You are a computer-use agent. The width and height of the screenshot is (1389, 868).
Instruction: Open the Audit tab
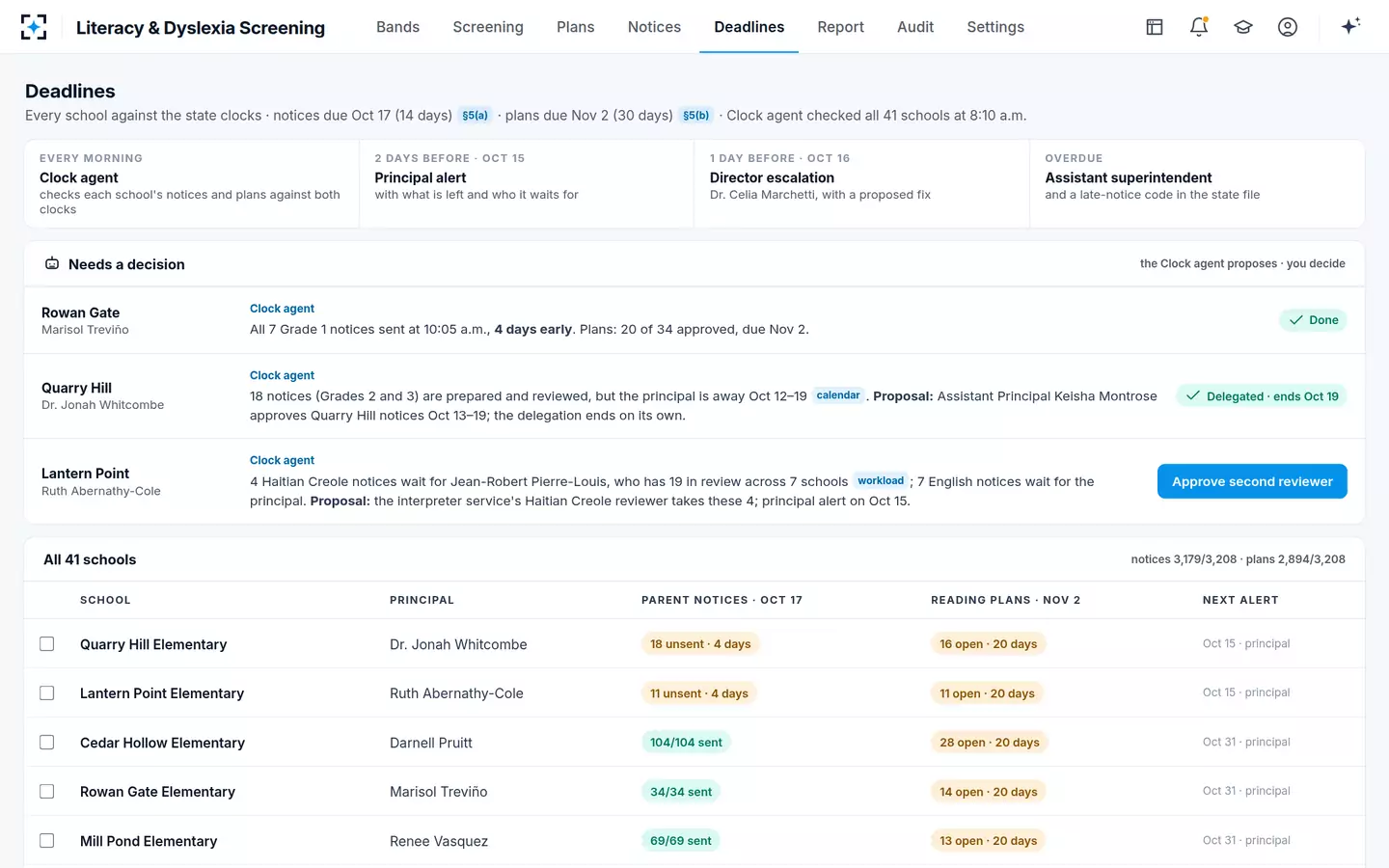[x=915, y=27]
